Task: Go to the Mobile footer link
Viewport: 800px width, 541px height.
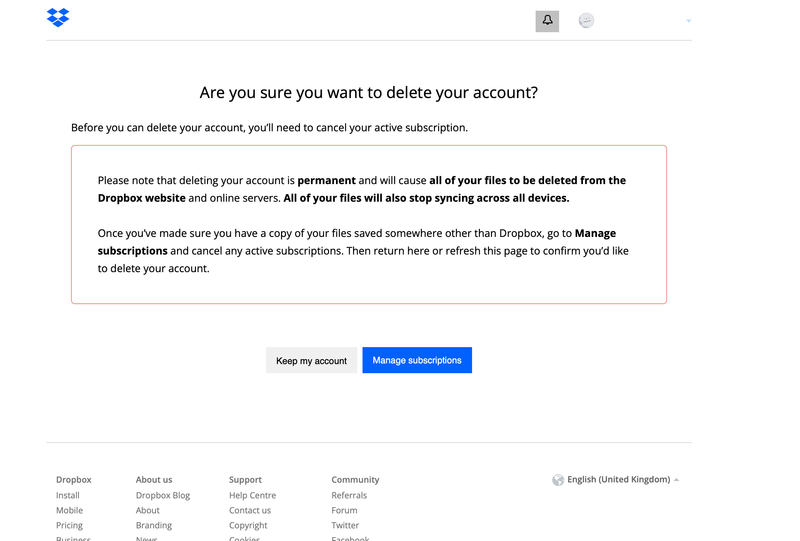Action: click(x=69, y=510)
